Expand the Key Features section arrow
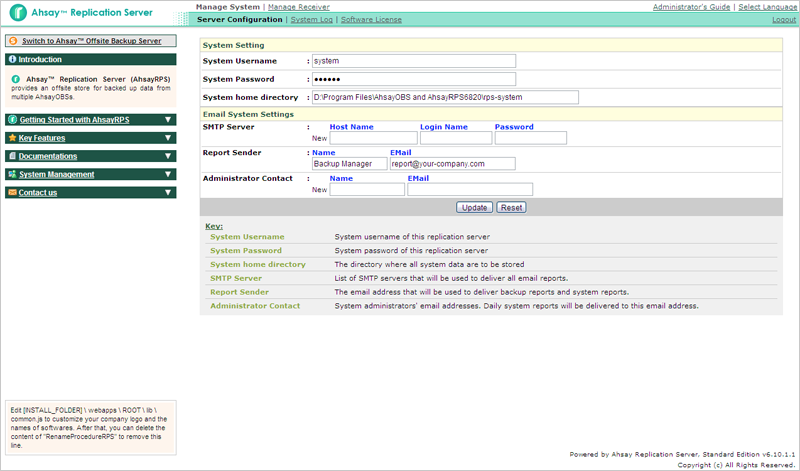This screenshot has height=471, width=800. 168,138
